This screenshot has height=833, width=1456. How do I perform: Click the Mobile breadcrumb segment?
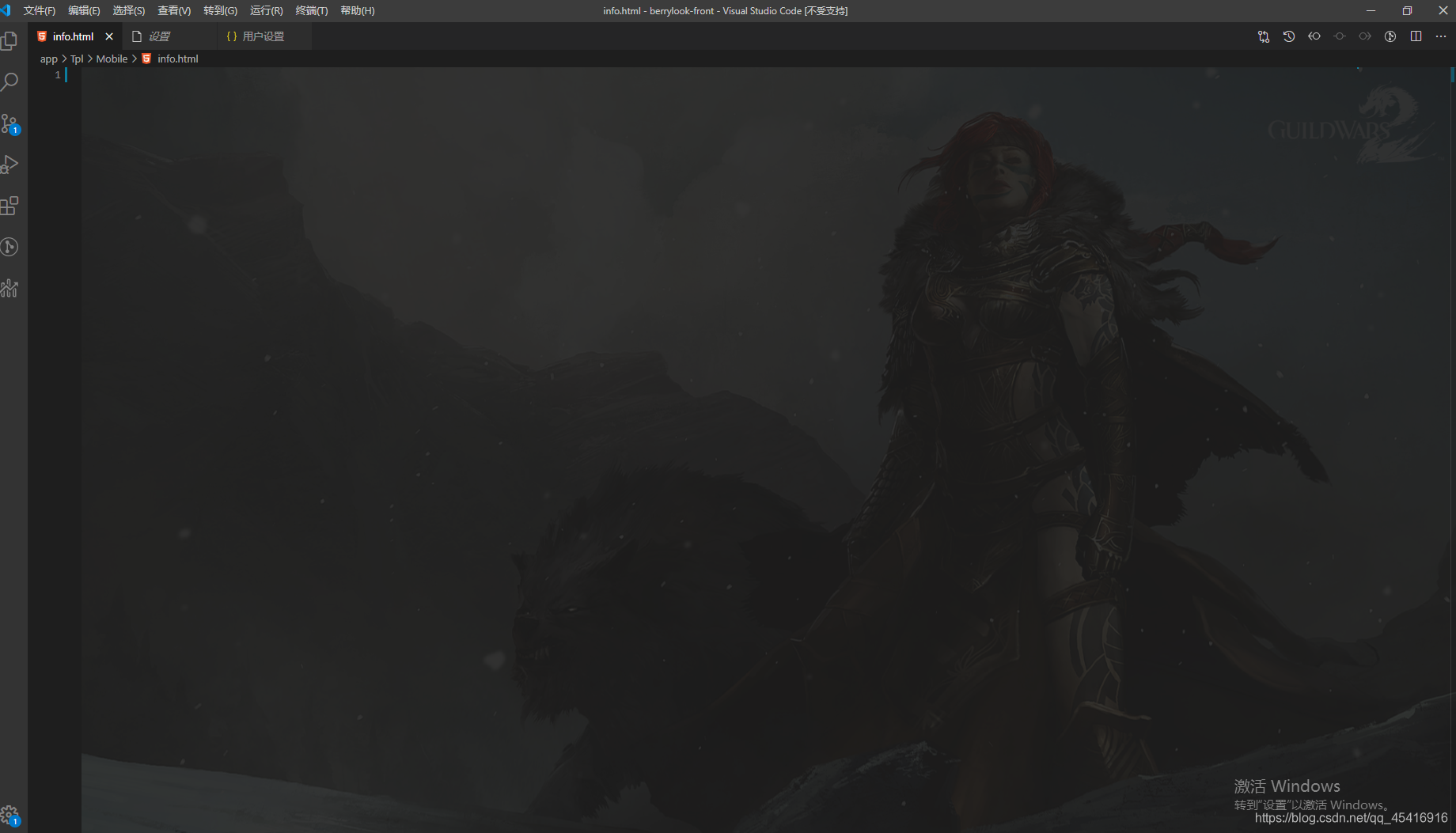(112, 59)
